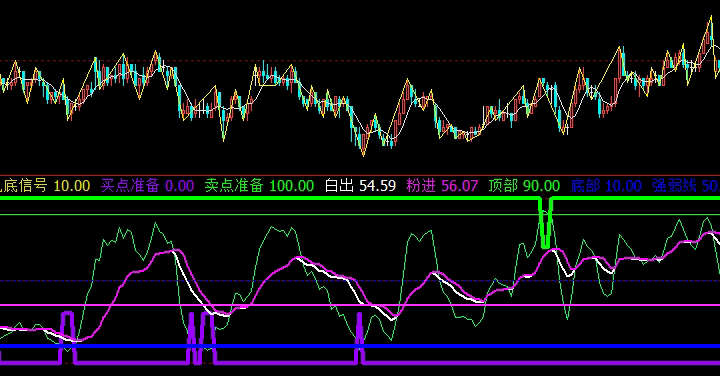Select the thick blue horizontal bottom line
720x376 pixels.
(360, 346)
